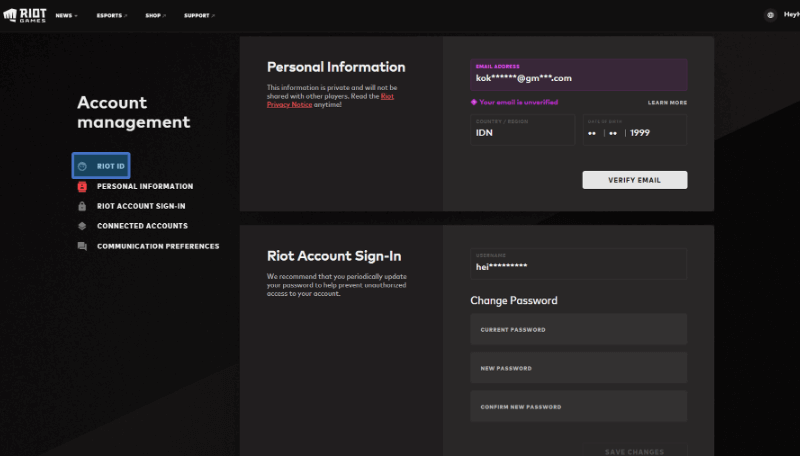Screen dimensions: 800x456
Task: Click the Username field
Action: point(579,264)
